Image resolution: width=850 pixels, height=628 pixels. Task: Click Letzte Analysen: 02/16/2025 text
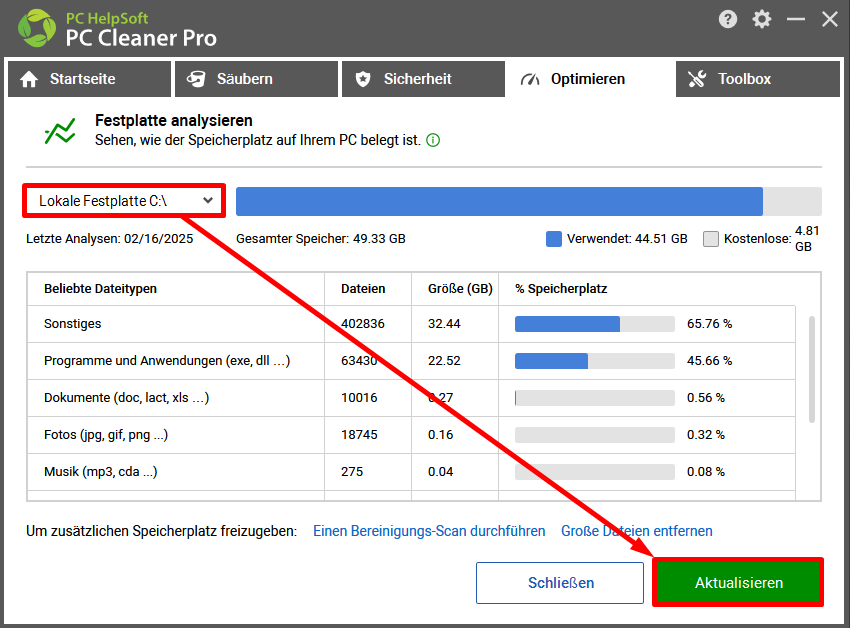pyautogui.click(x=110, y=239)
